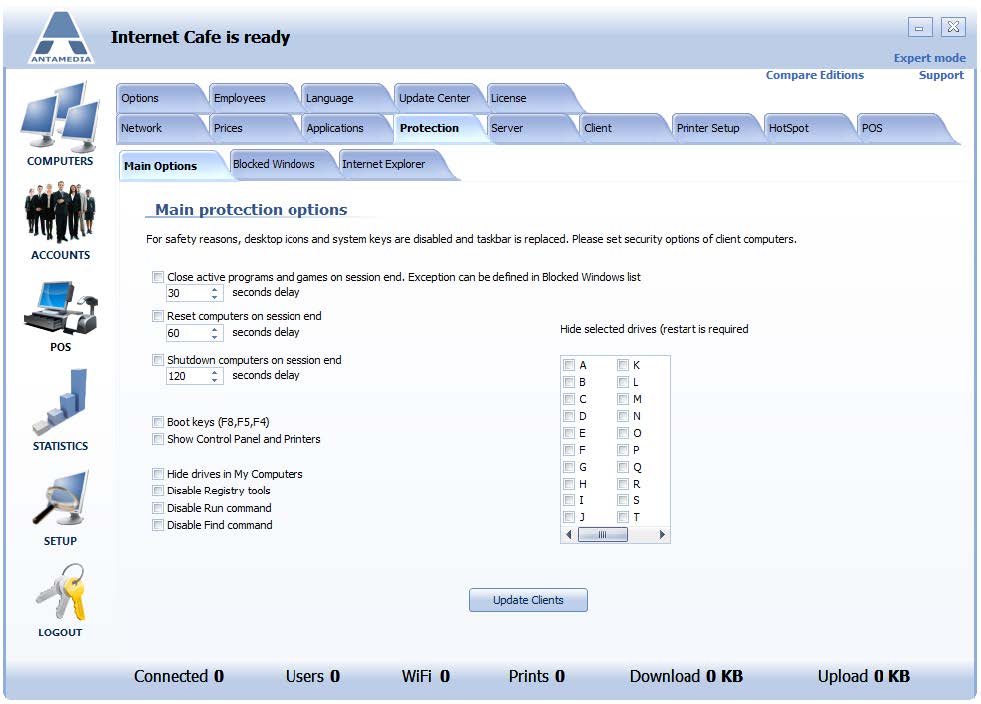Image resolution: width=981 pixels, height=704 pixels.
Task: Open the Accounts section icon
Action: click(x=60, y=212)
